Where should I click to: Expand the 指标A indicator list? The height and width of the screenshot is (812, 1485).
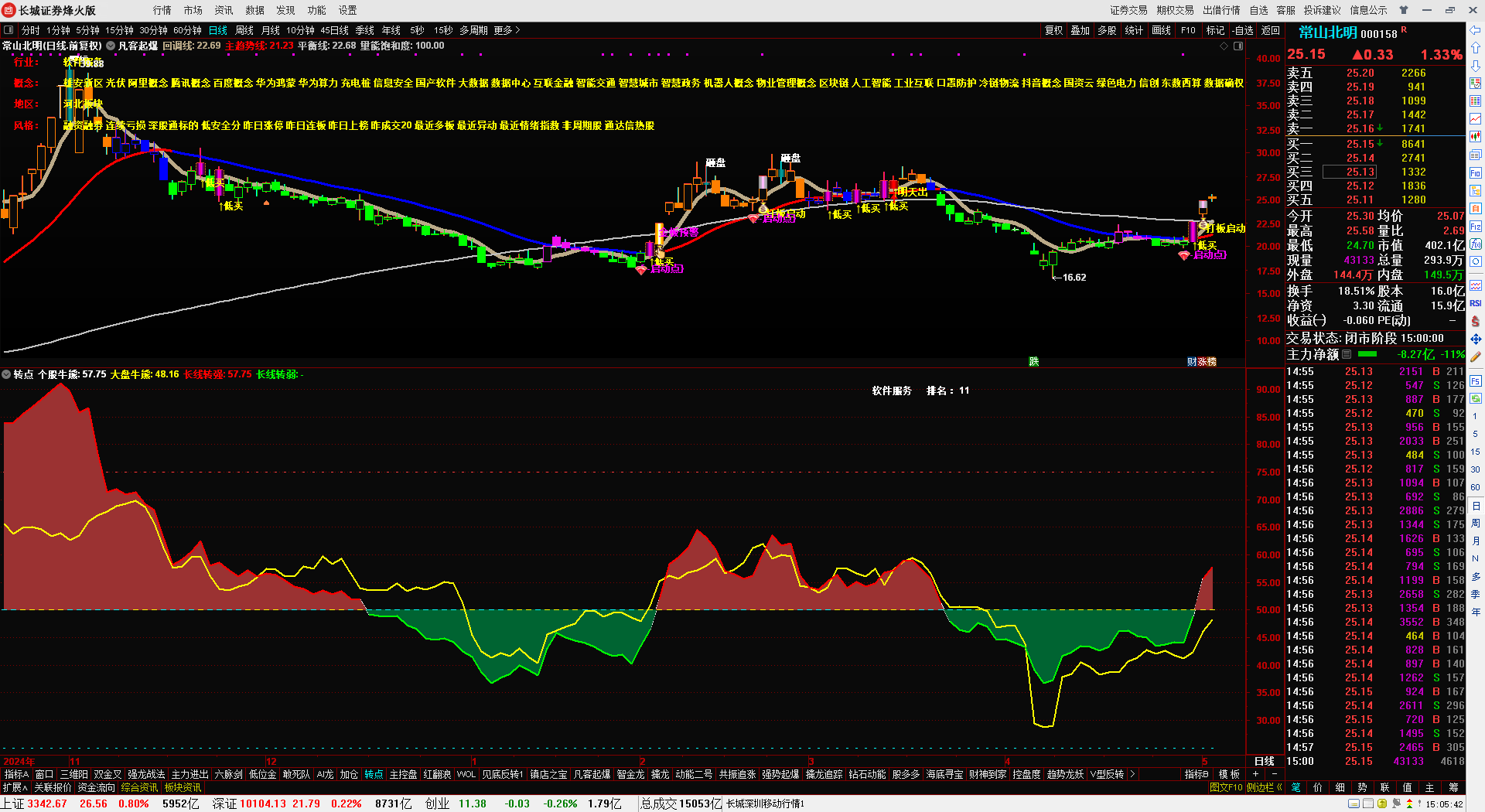click(x=15, y=774)
